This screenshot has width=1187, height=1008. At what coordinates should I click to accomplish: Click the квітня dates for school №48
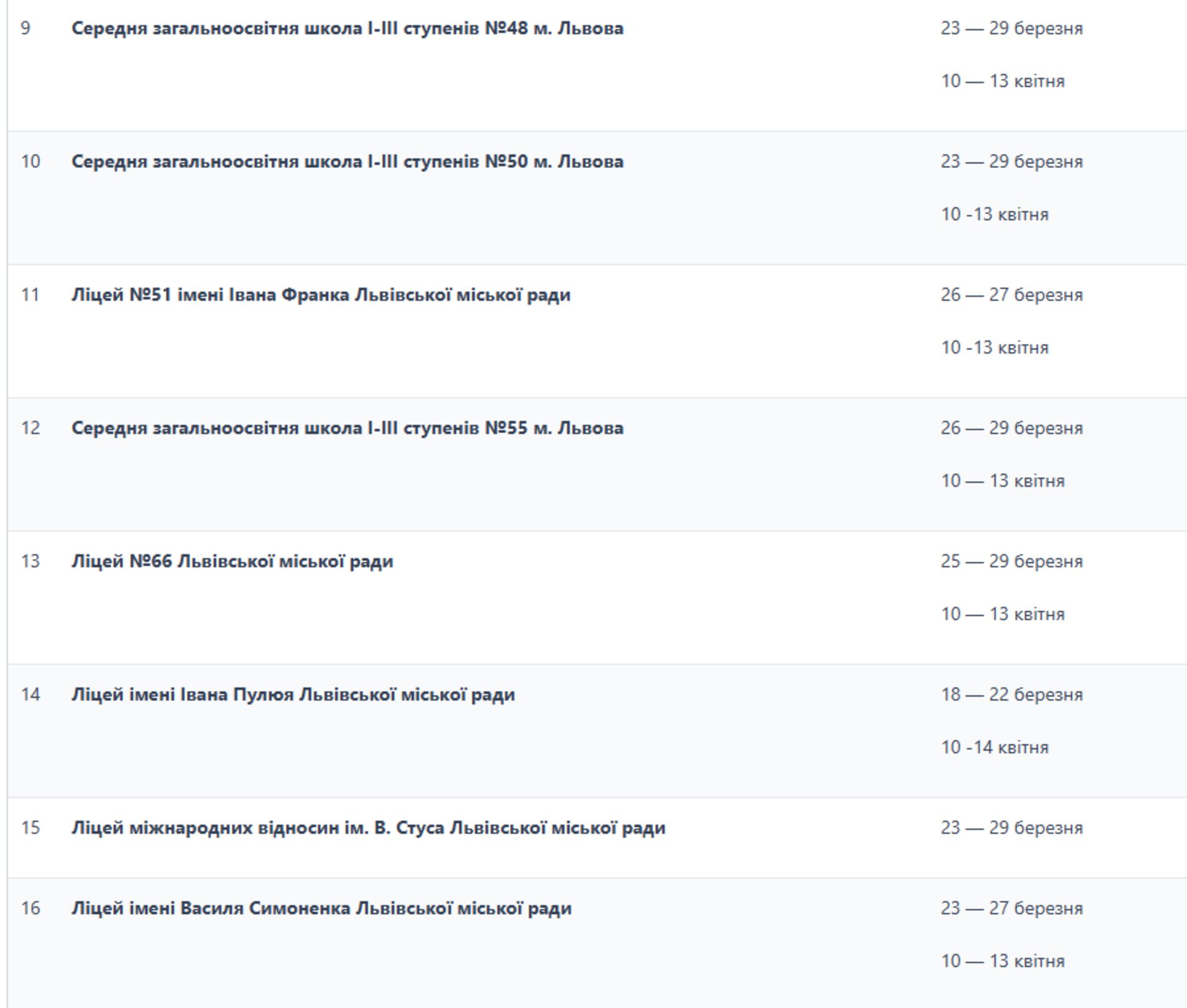[x=1002, y=81]
